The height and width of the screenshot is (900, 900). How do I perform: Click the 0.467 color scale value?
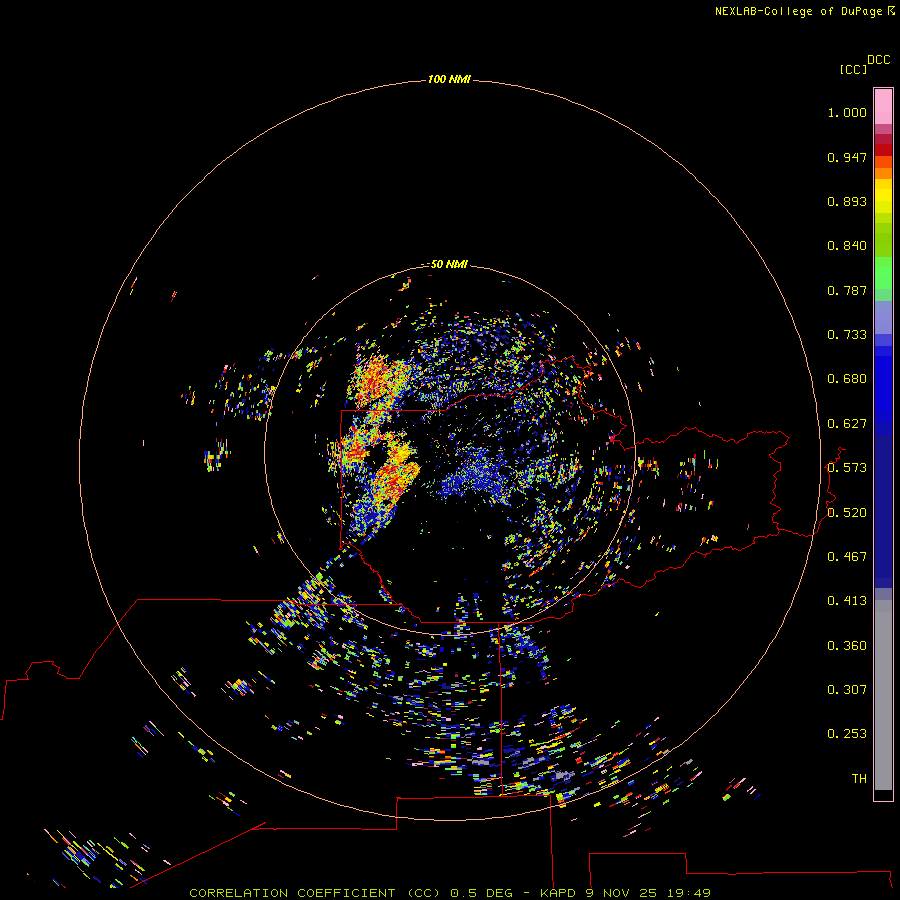(847, 557)
